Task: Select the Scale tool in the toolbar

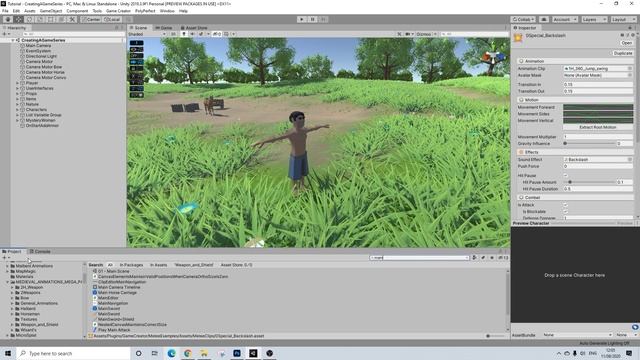Action: (x=40, y=19)
